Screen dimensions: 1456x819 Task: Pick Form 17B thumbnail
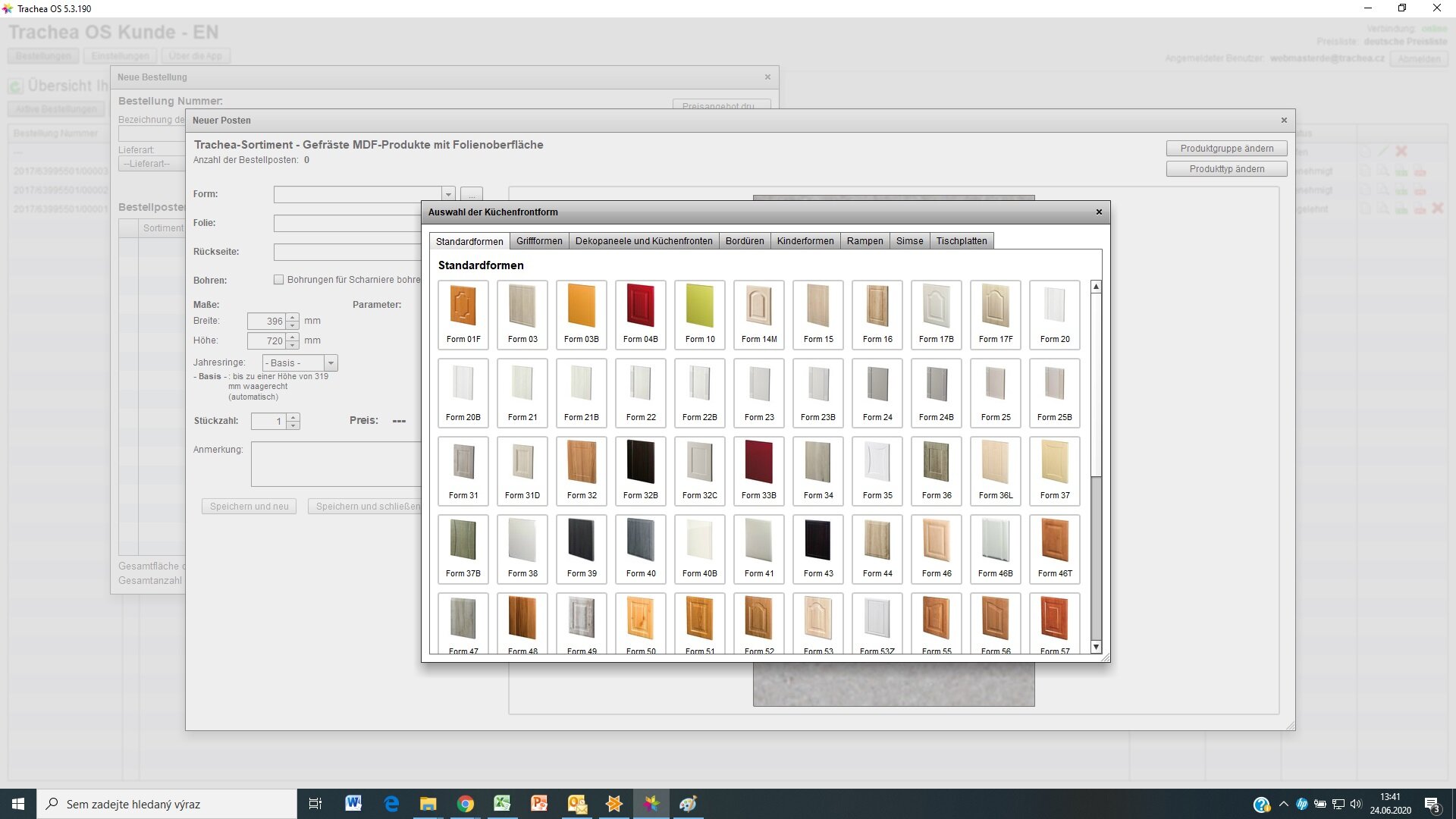click(937, 315)
